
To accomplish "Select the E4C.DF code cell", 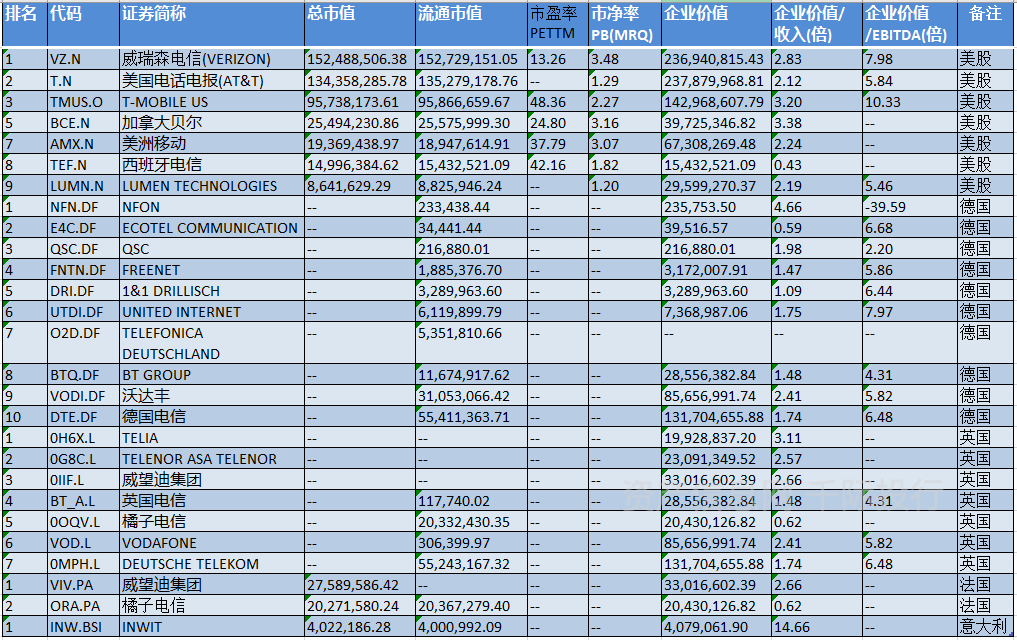I will (x=84, y=228).
